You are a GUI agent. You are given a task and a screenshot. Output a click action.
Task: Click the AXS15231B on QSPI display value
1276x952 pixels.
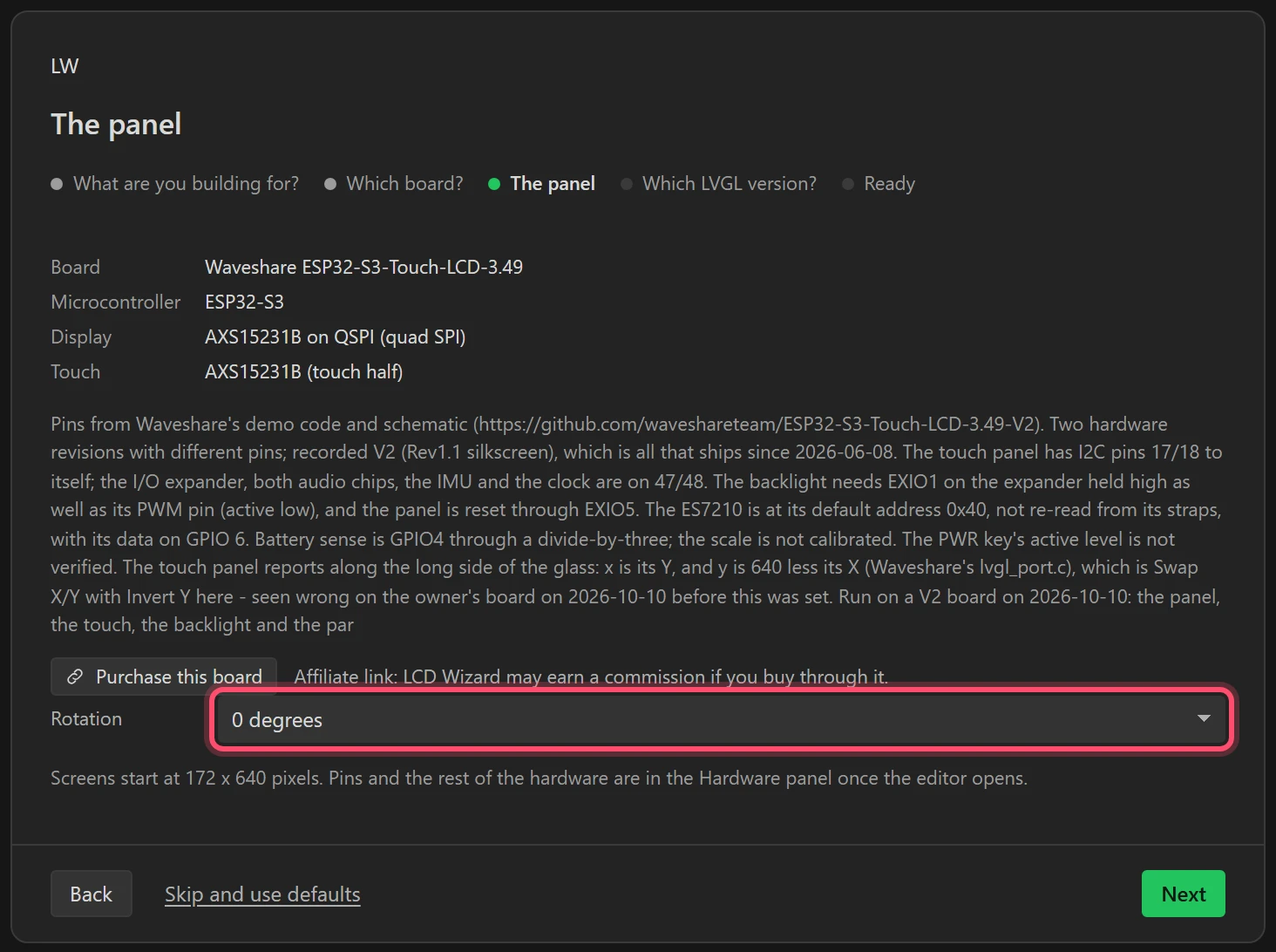point(336,337)
